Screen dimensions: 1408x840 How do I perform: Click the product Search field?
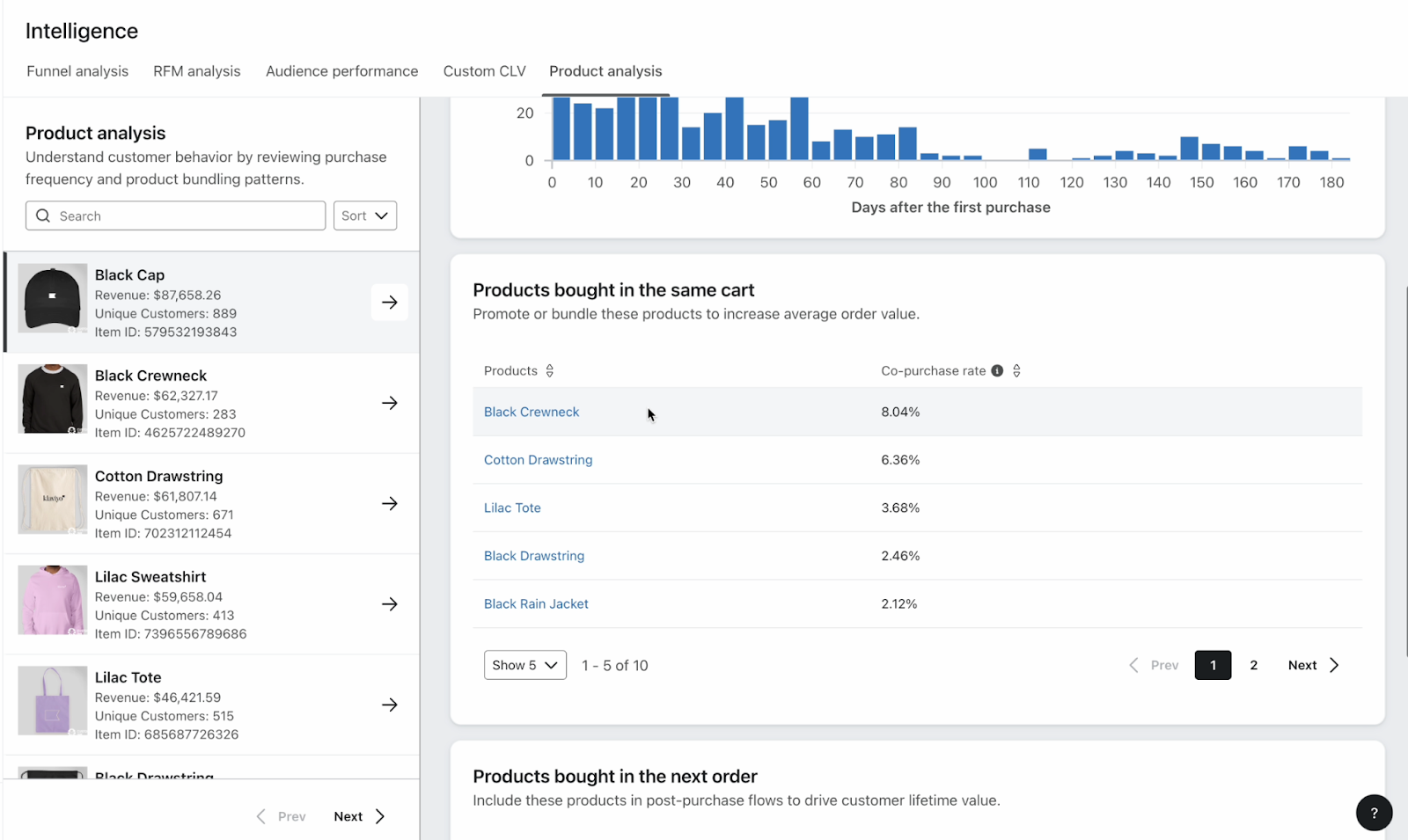click(x=176, y=215)
